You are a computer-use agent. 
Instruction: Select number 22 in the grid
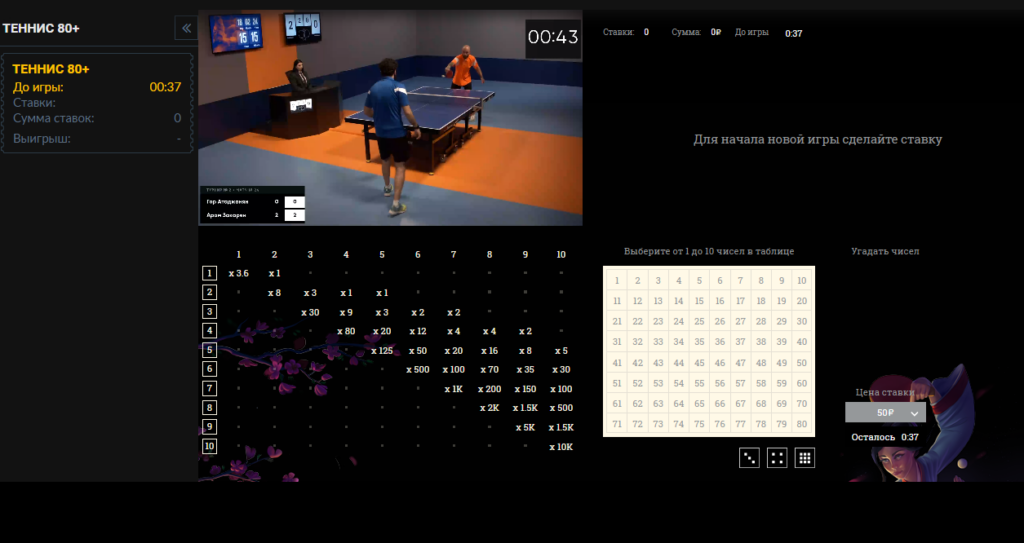click(637, 321)
